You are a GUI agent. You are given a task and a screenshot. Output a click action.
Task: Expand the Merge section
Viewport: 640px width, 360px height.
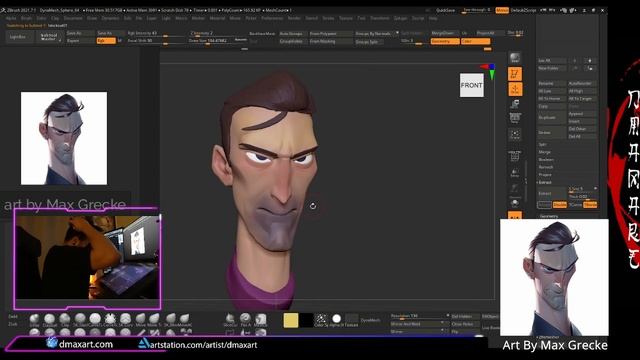click(545, 152)
